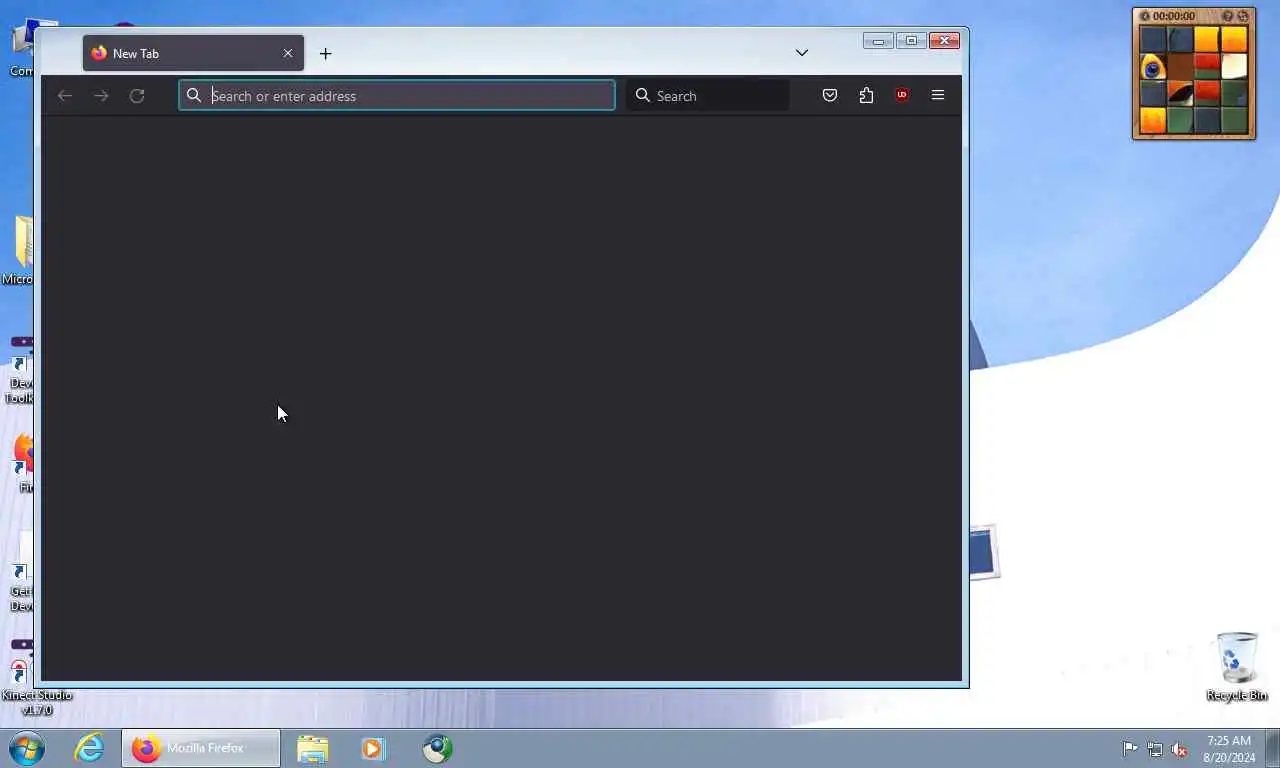Click the globe icon on the taskbar

pos(437,748)
